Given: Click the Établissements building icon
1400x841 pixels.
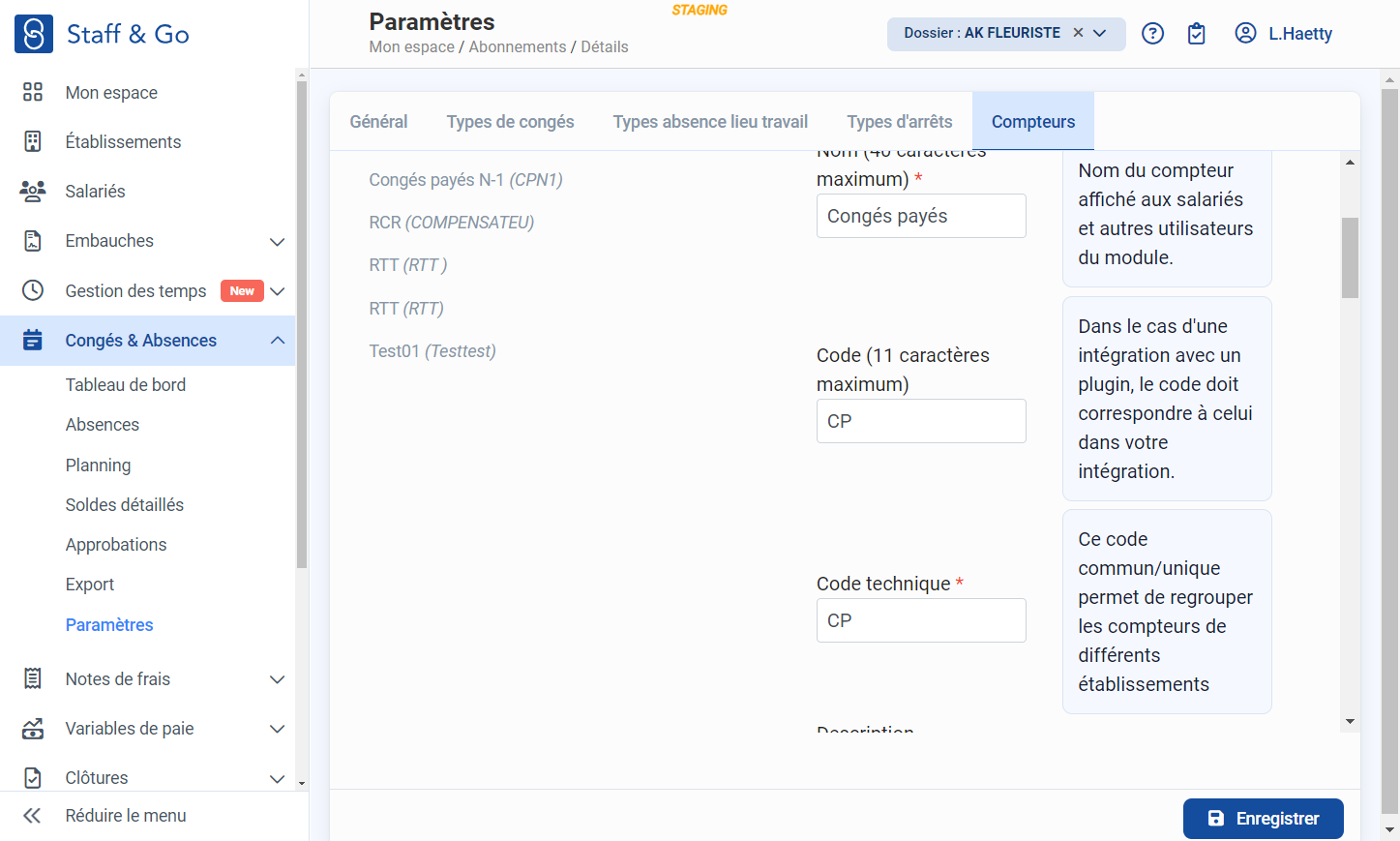Looking at the screenshot, I should pyautogui.click(x=33, y=141).
